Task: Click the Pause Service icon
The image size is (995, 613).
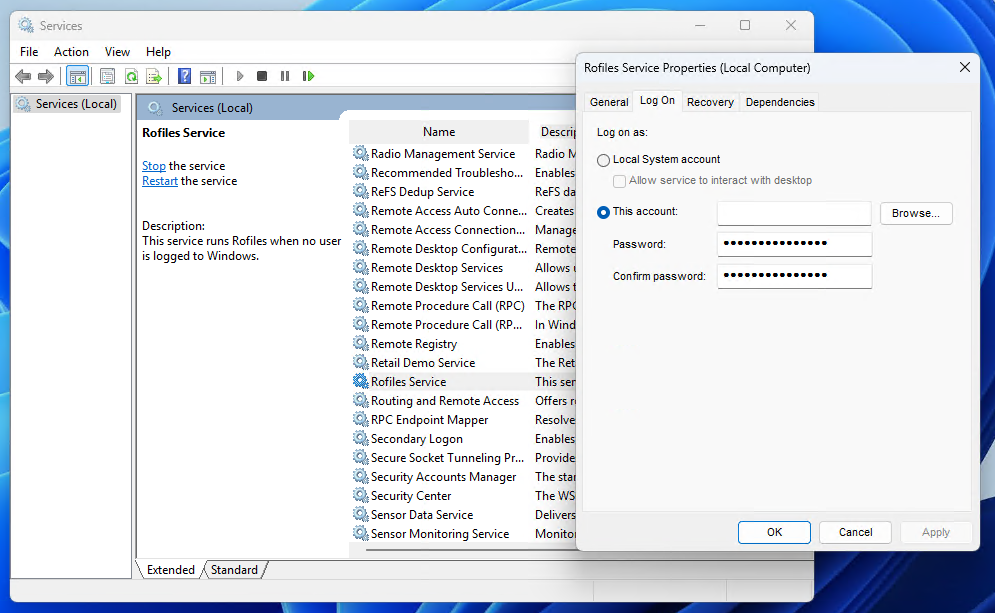Action: [x=285, y=76]
